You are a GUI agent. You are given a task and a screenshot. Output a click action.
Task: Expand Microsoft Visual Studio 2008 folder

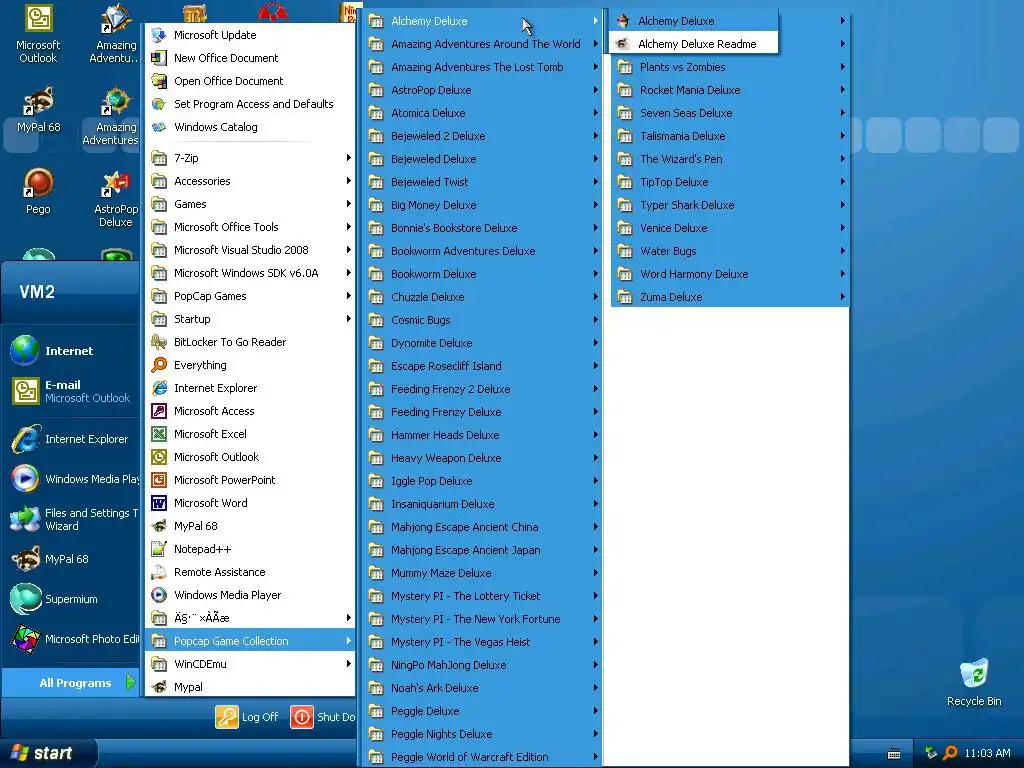[x=249, y=249]
